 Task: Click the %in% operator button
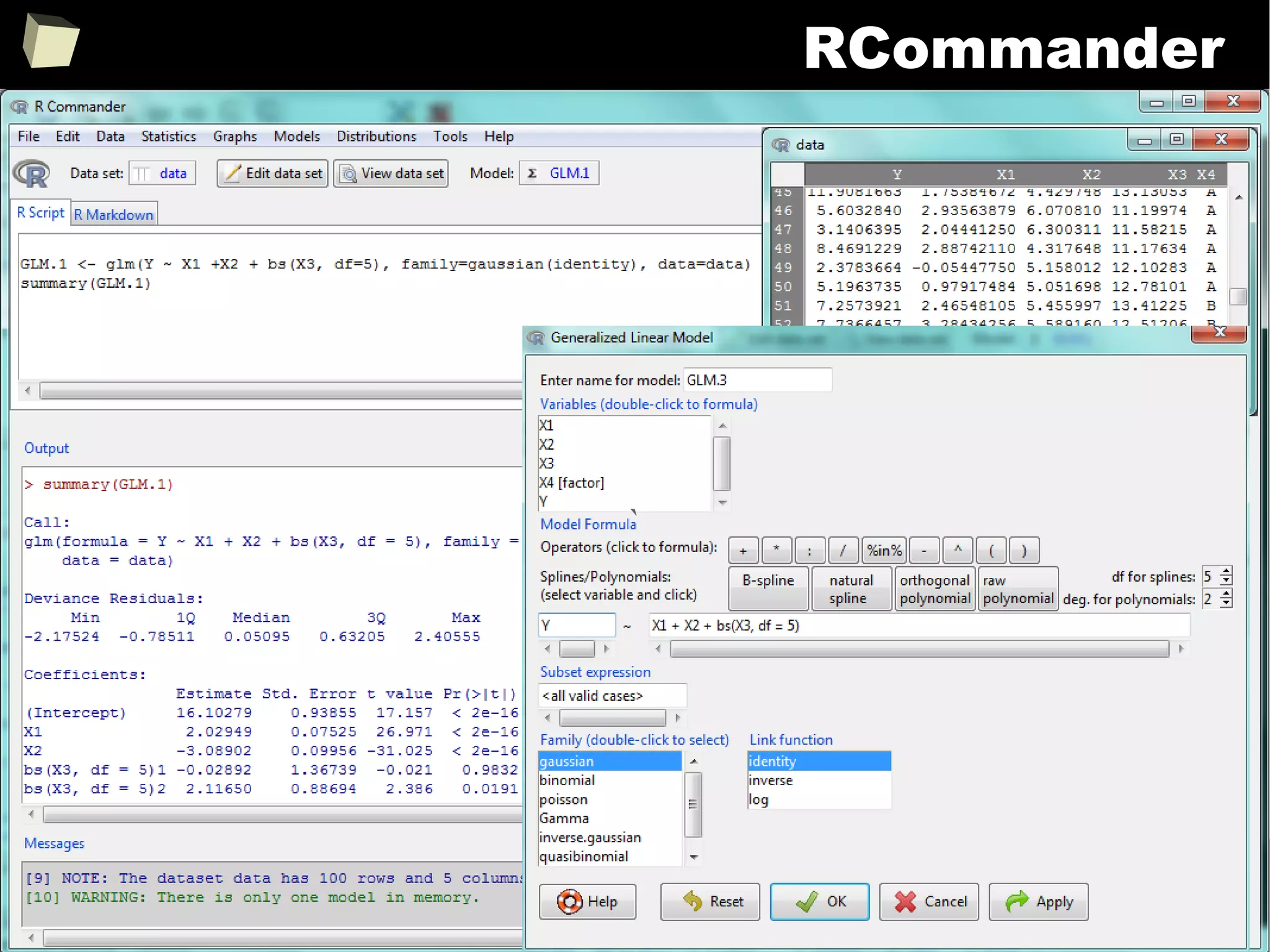[884, 550]
